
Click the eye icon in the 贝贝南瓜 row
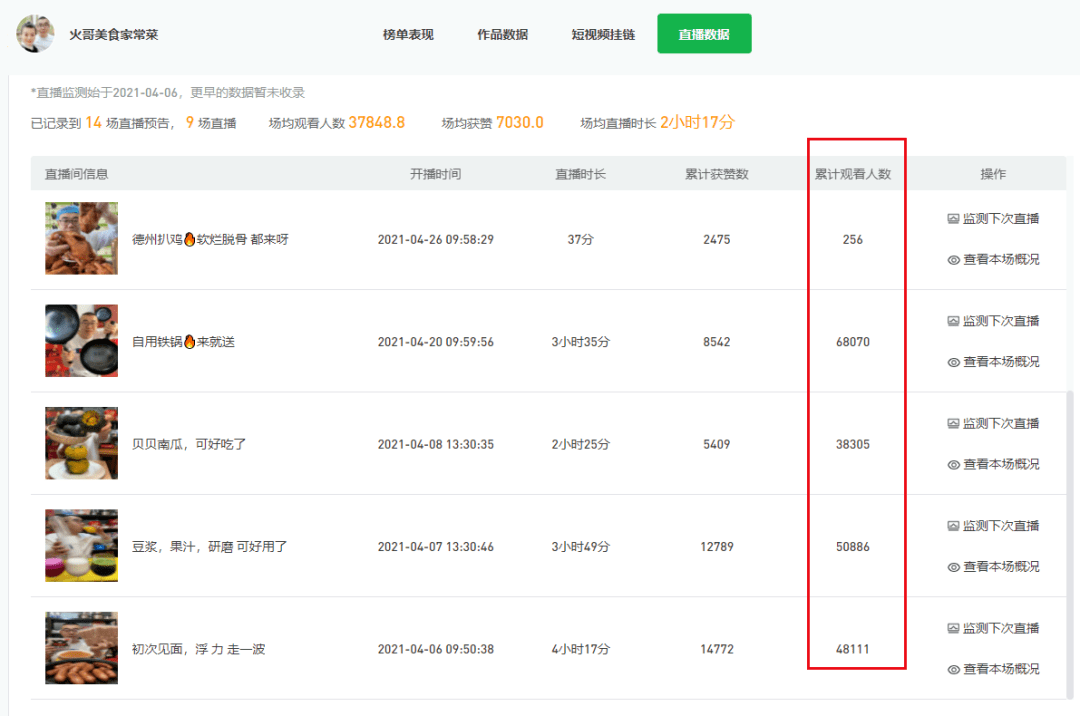(953, 465)
